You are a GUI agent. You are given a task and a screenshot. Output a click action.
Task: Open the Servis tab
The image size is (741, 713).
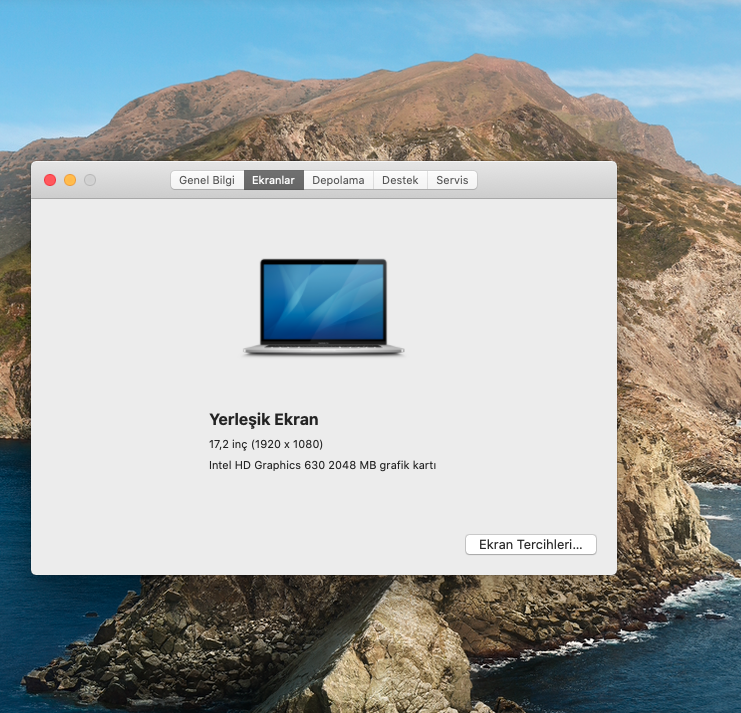[x=452, y=180]
